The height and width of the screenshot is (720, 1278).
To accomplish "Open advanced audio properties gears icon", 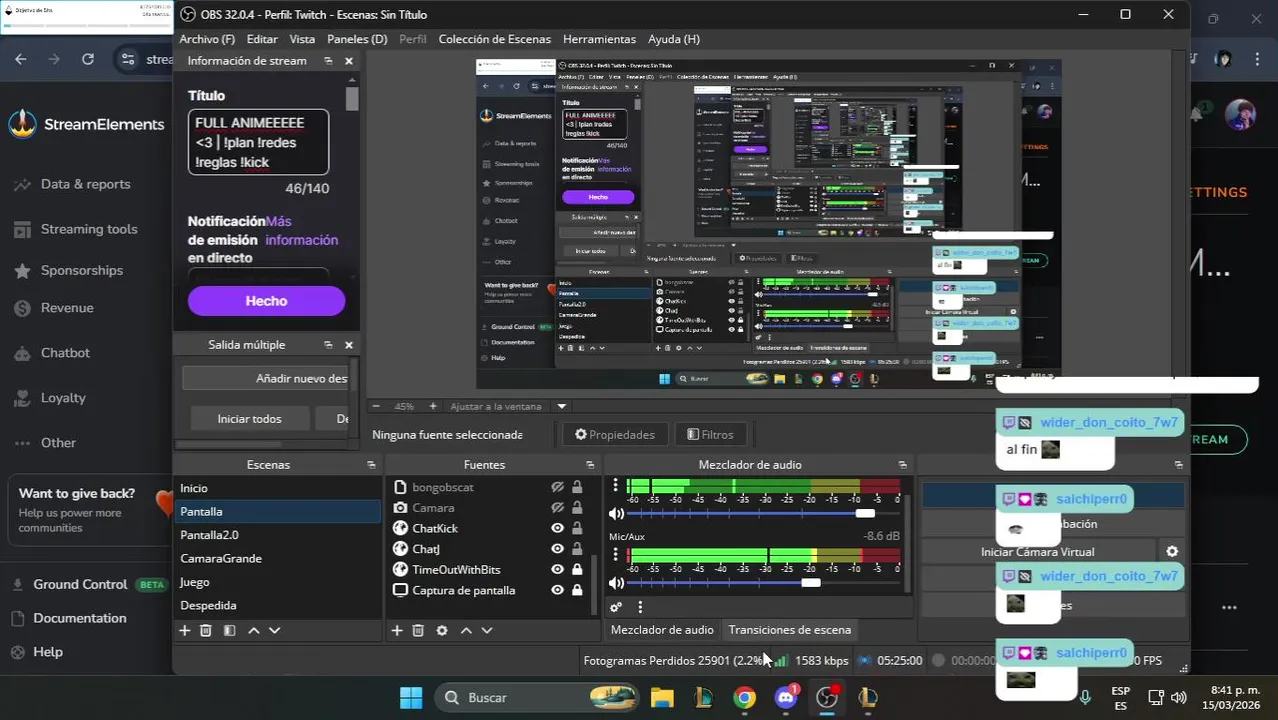I will (616, 607).
